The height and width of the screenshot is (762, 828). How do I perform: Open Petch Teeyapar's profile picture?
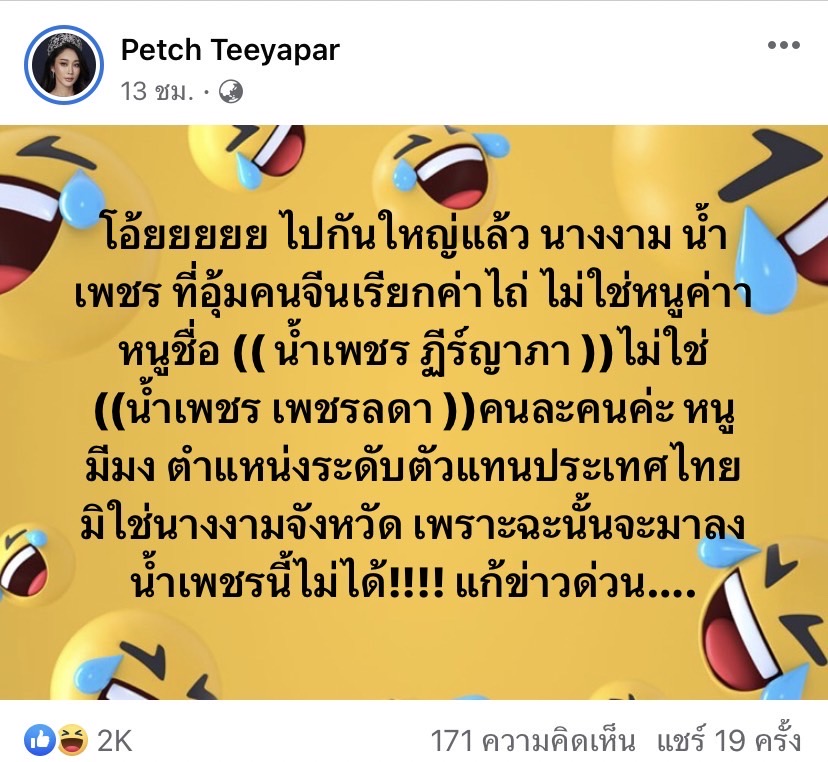tap(64, 64)
